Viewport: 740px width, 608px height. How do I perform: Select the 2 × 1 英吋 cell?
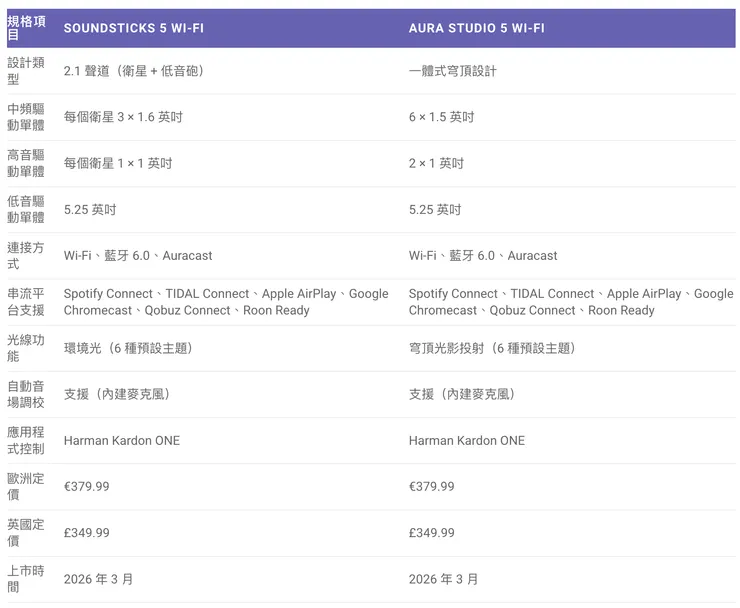(x=436, y=163)
